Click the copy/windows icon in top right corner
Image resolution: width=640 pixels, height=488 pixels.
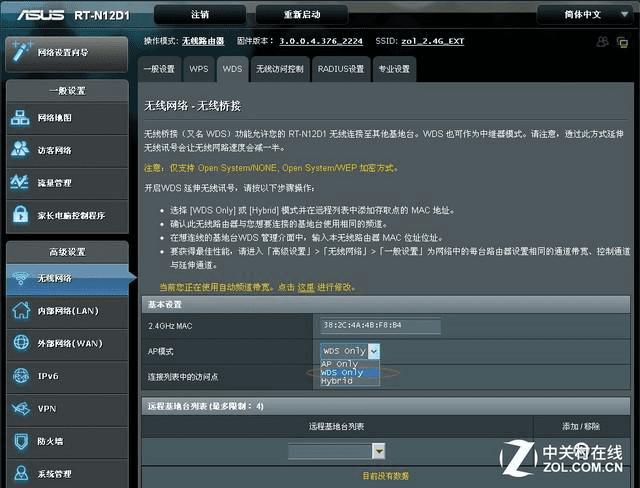pos(622,42)
